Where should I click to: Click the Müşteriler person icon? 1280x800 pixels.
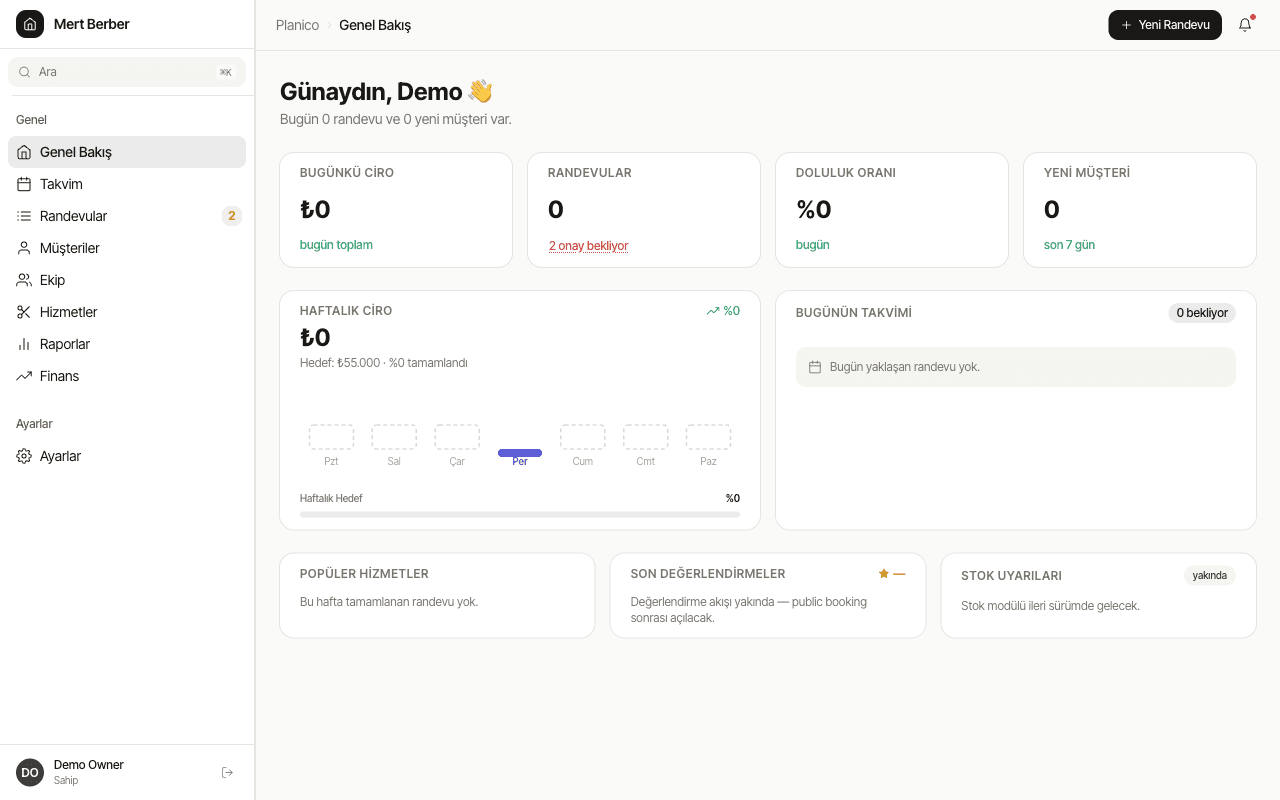(x=24, y=248)
